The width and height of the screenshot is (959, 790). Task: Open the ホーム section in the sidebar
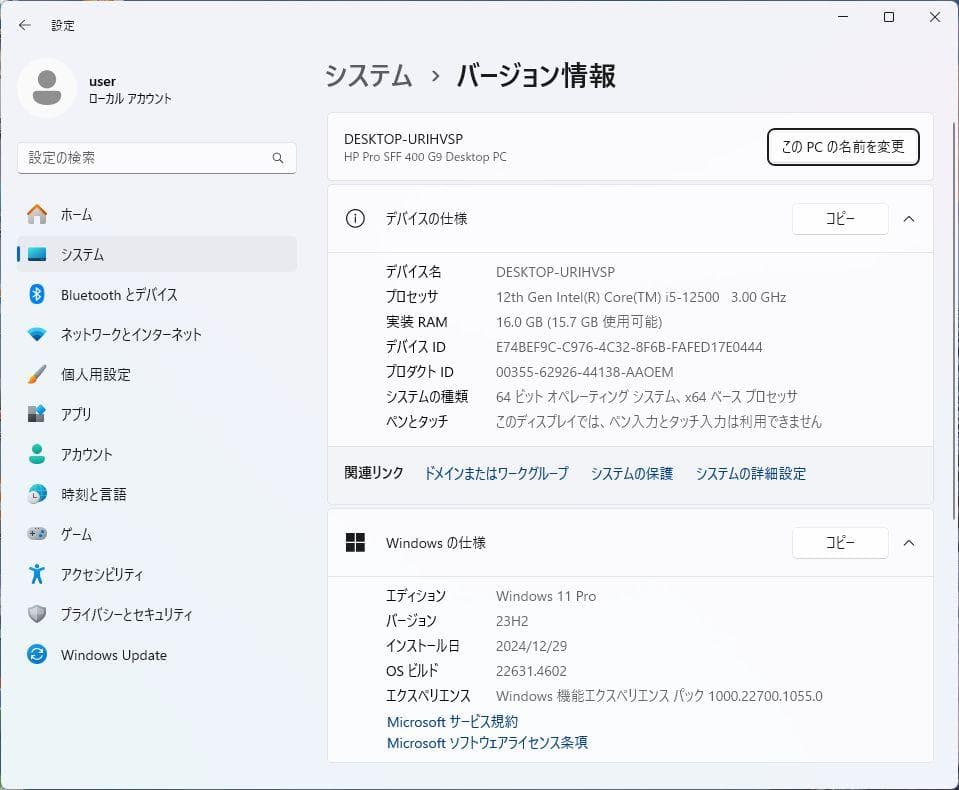(x=75, y=214)
